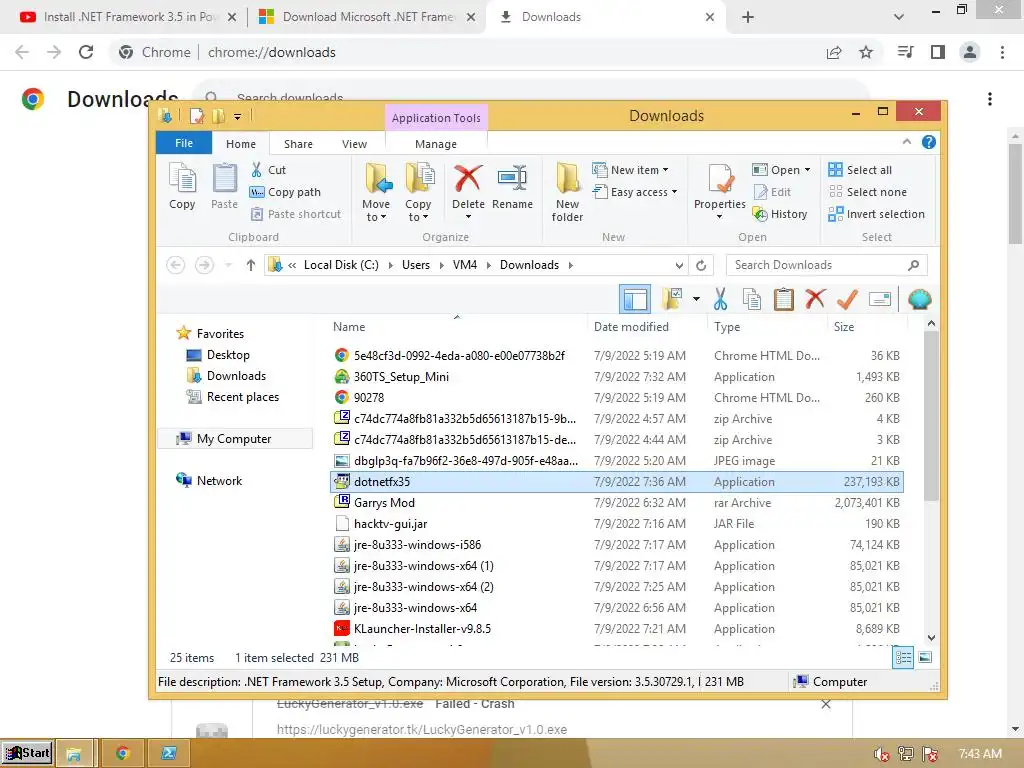Viewport: 1024px width, 768px height.
Task: Click History in the Open group
Action: tap(780, 214)
